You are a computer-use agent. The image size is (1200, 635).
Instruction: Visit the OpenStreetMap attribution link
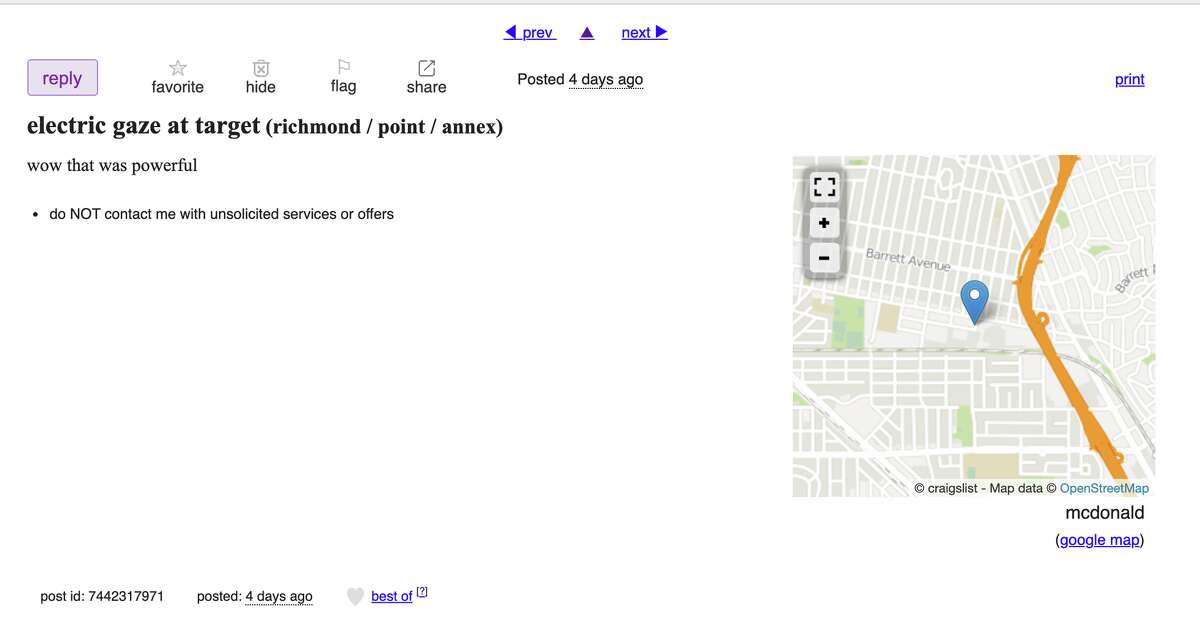pos(1104,488)
